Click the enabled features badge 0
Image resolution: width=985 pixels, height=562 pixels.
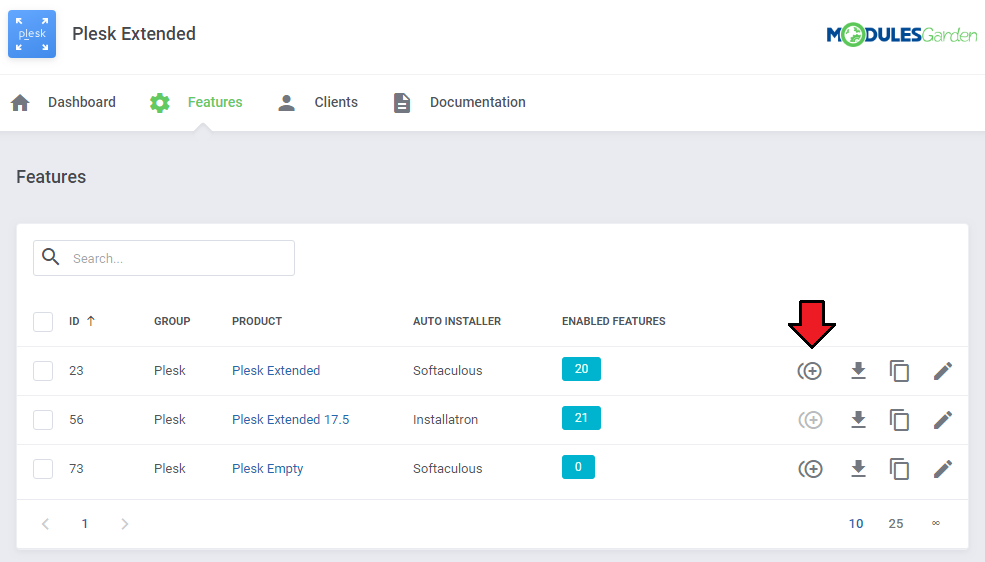(578, 467)
